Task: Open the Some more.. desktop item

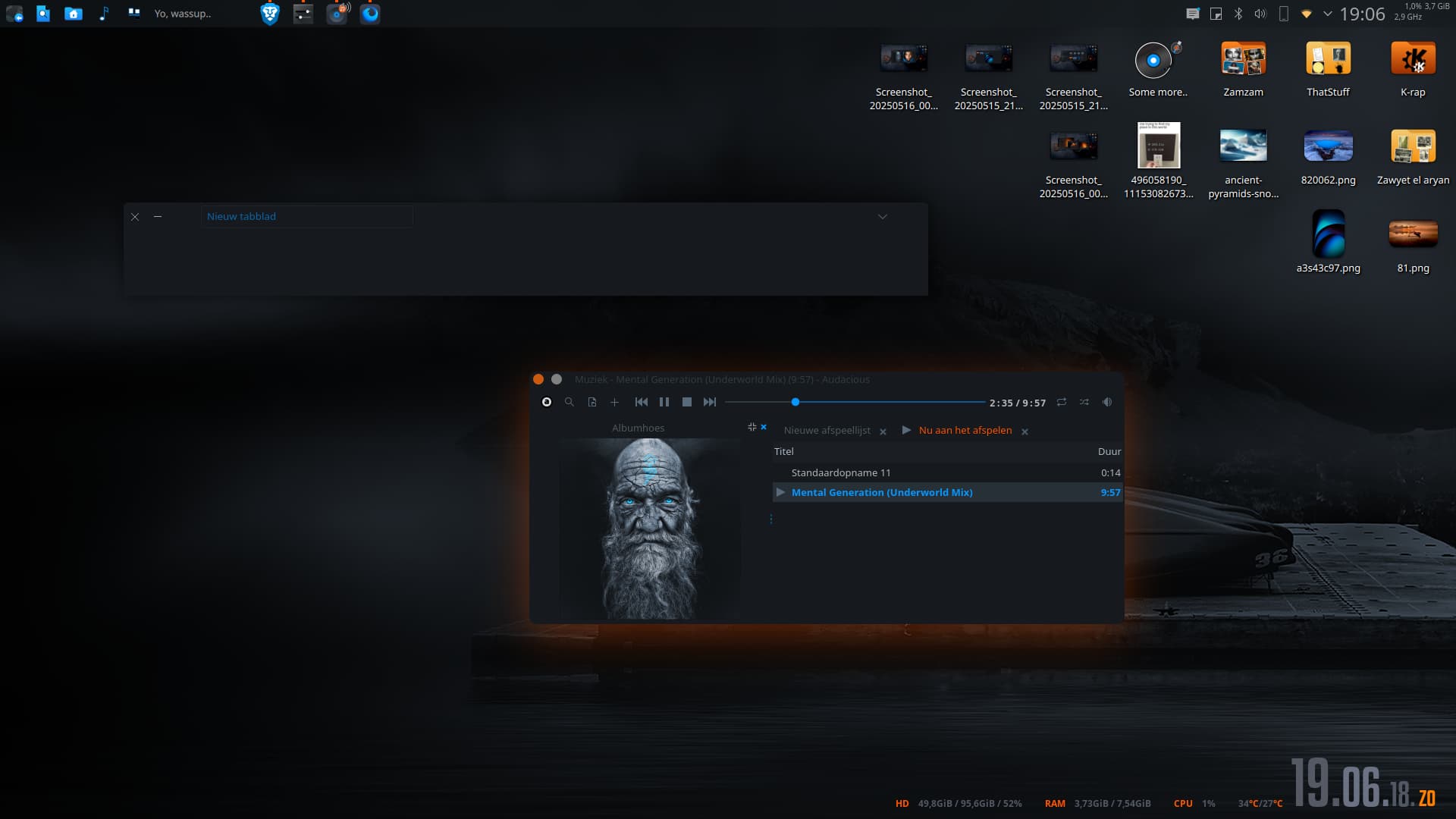Action: pos(1158,70)
